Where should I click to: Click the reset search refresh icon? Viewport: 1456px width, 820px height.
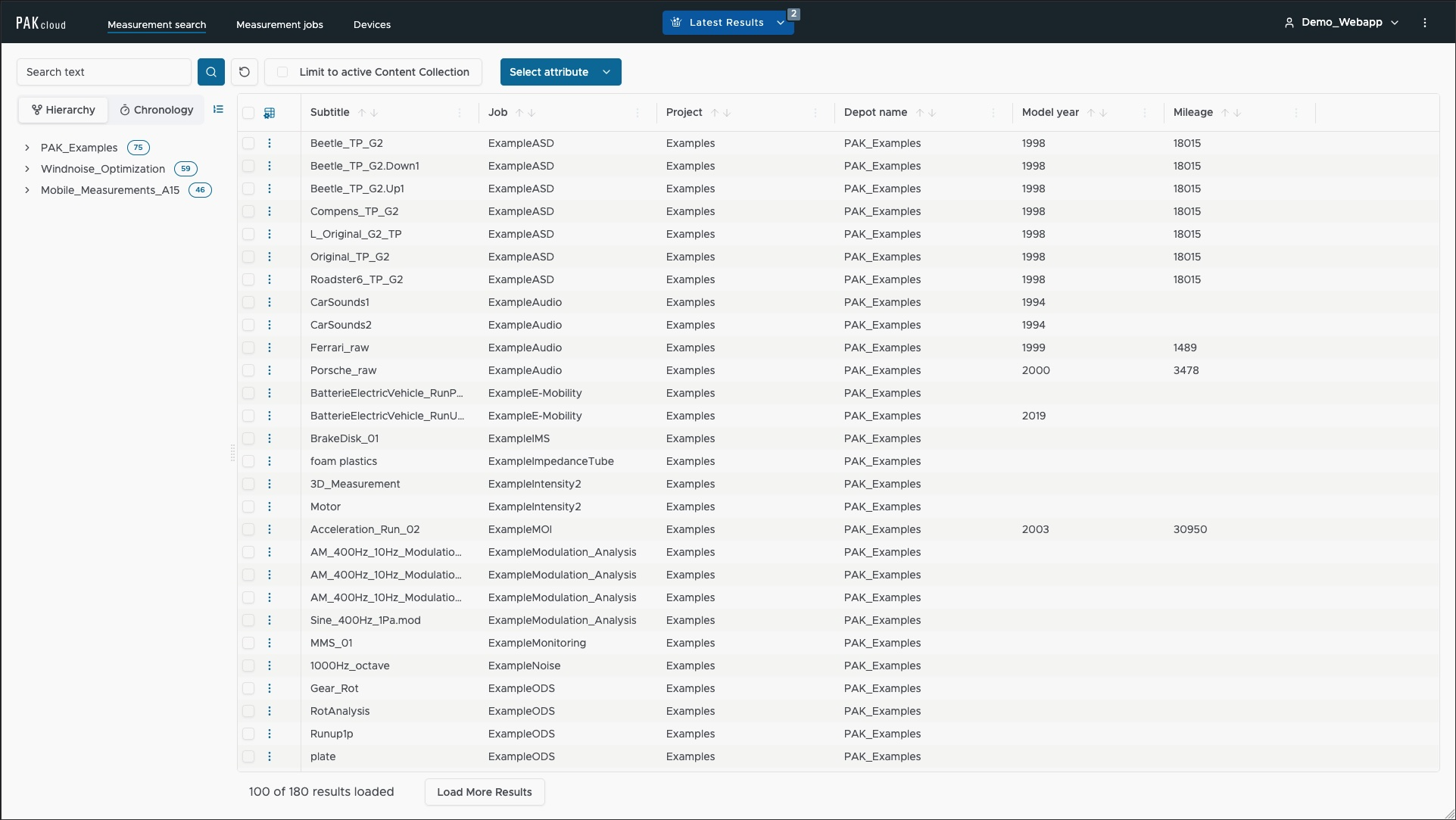click(x=245, y=72)
